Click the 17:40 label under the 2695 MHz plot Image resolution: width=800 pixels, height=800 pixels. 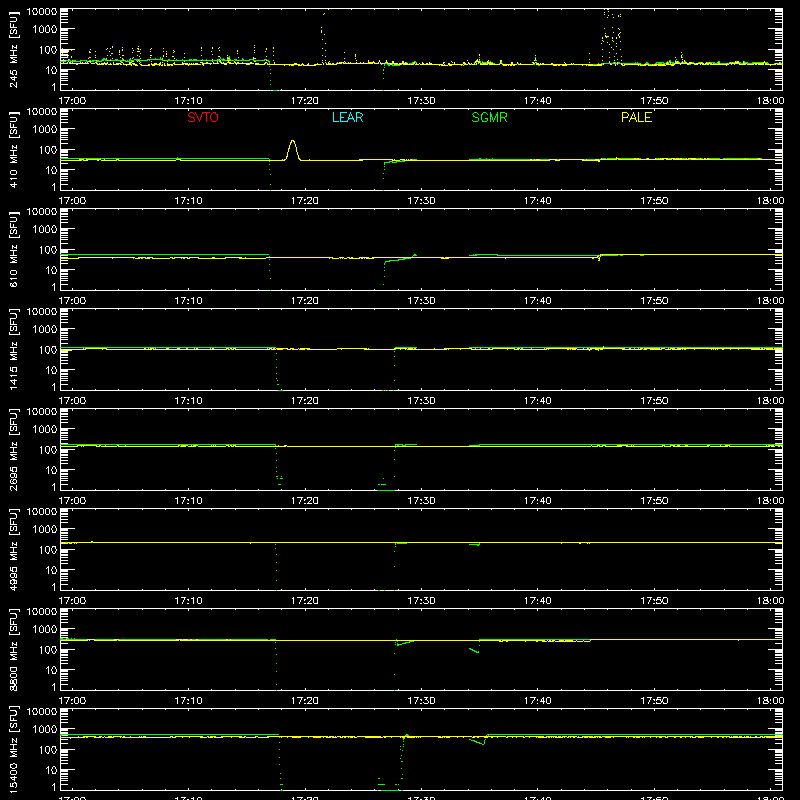coord(538,501)
